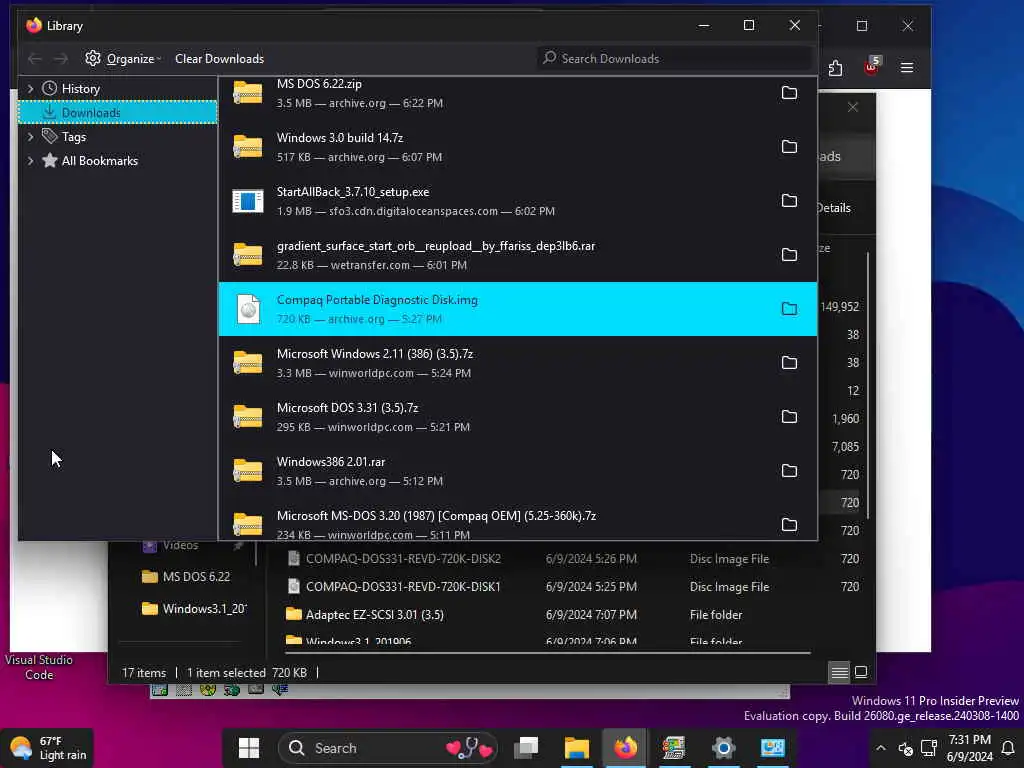Select Downloads in Library sidebar
This screenshot has height=768, width=1024.
[118, 112]
